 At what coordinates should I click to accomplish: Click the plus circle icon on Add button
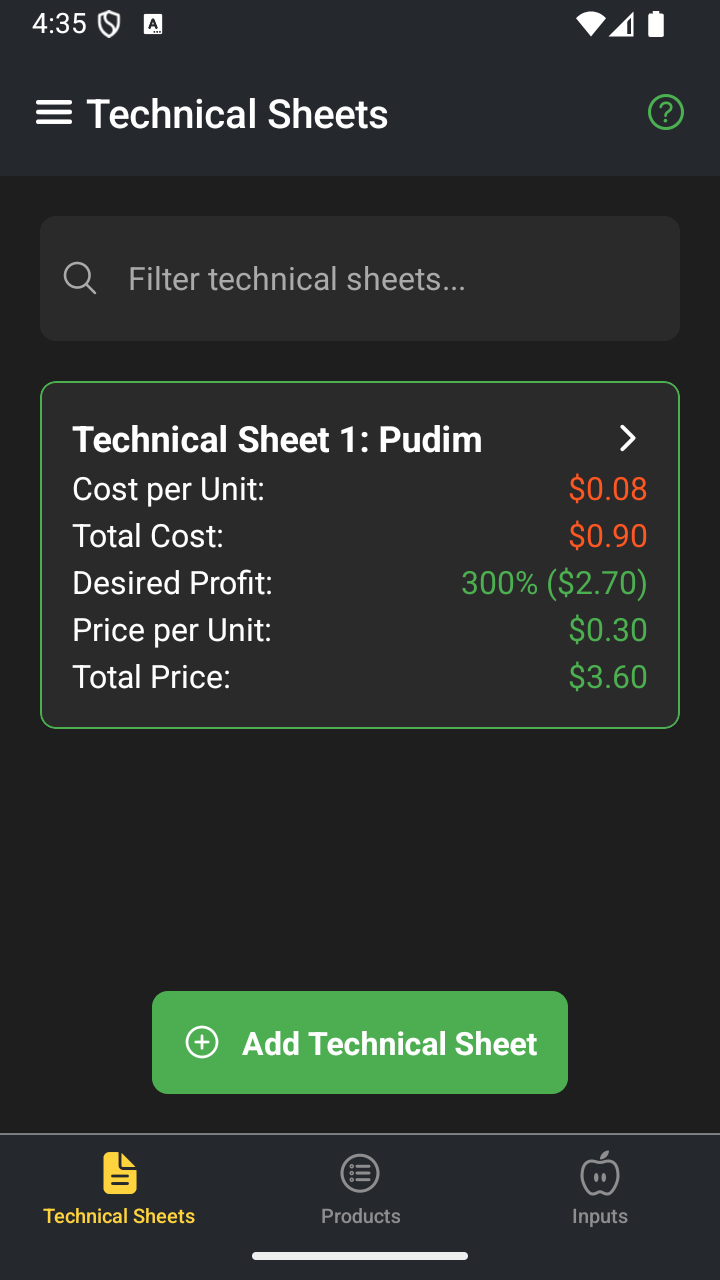tap(202, 1043)
